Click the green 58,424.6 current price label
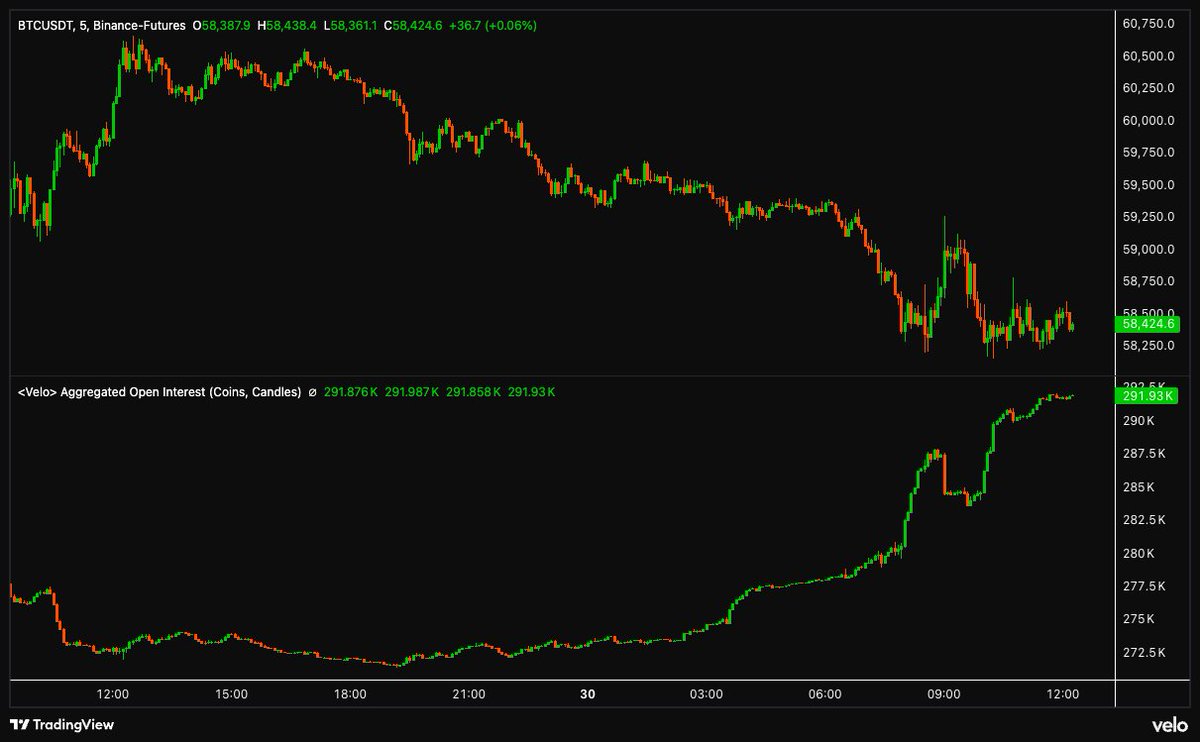This screenshot has width=1200, height=742. (1148, 324)
